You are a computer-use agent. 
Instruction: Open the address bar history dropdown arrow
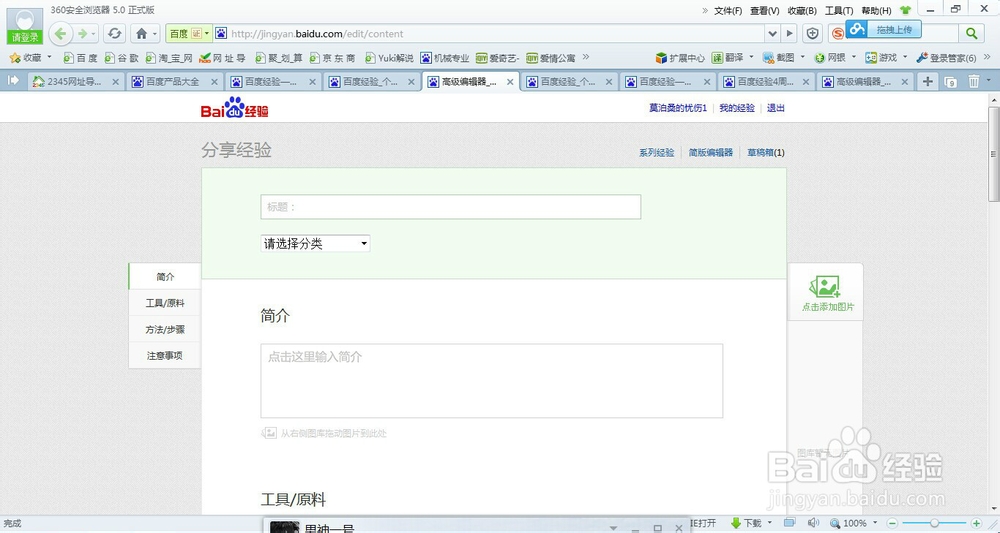(x=772, y=34)
